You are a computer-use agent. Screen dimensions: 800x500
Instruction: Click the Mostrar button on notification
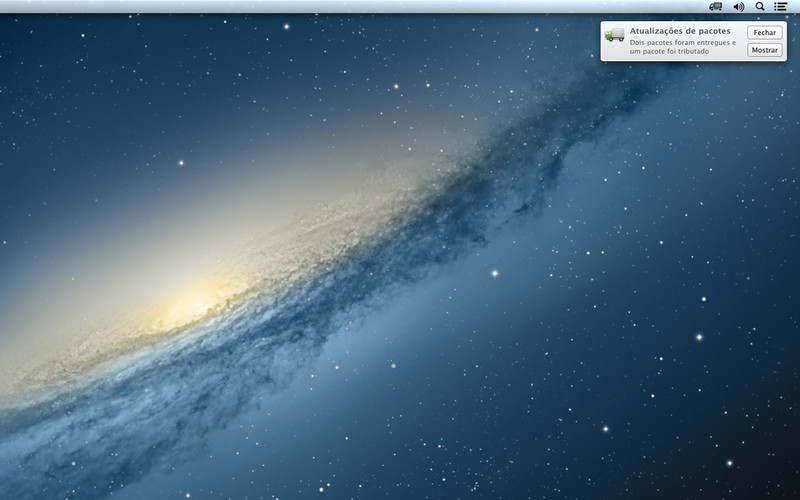point(765,50)
